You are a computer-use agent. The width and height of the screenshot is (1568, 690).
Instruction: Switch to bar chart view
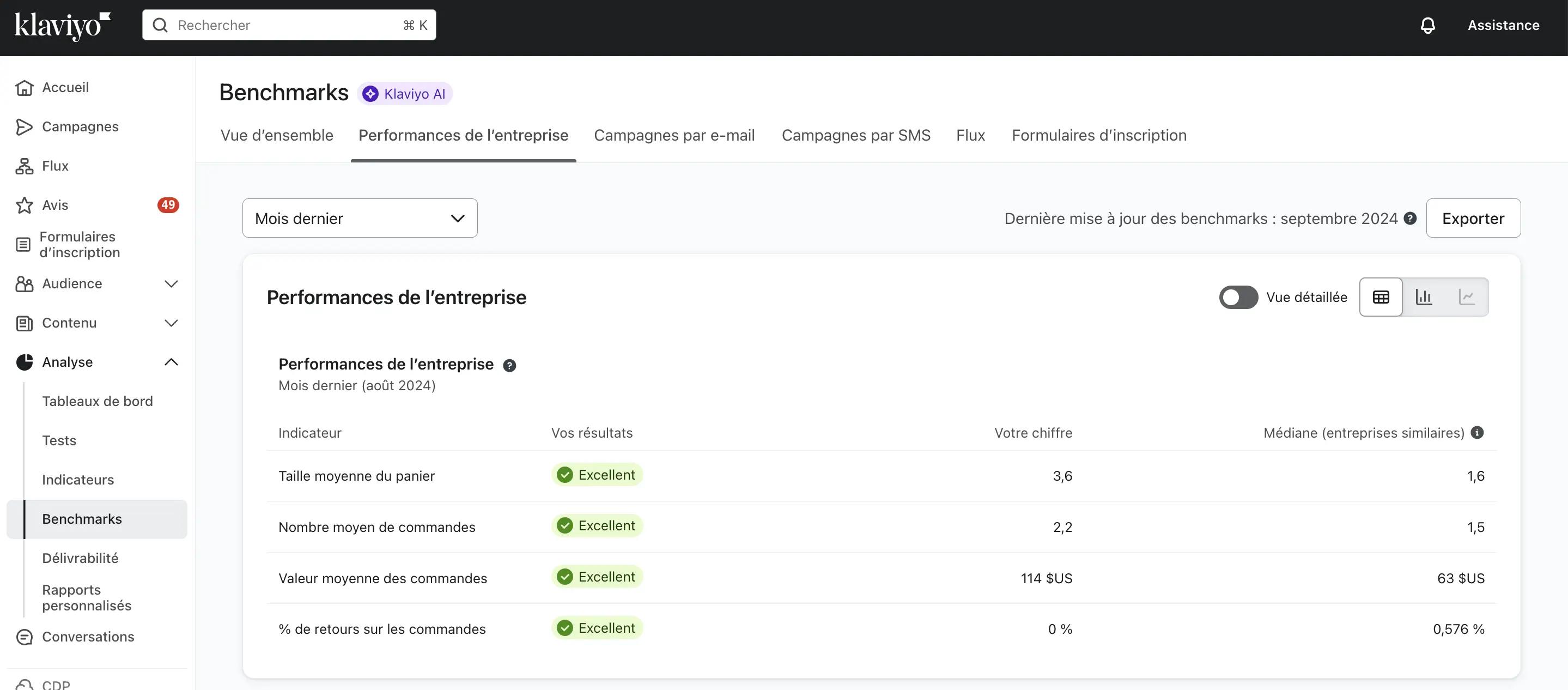coord(1424,297)
